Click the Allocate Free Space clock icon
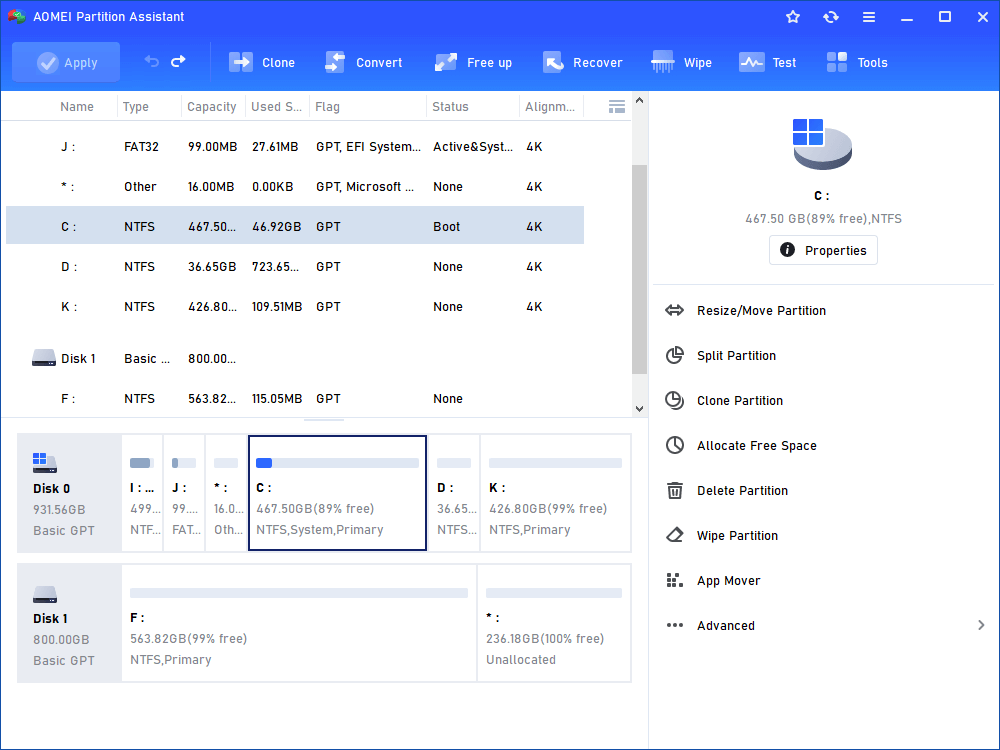 pos(675,445)
